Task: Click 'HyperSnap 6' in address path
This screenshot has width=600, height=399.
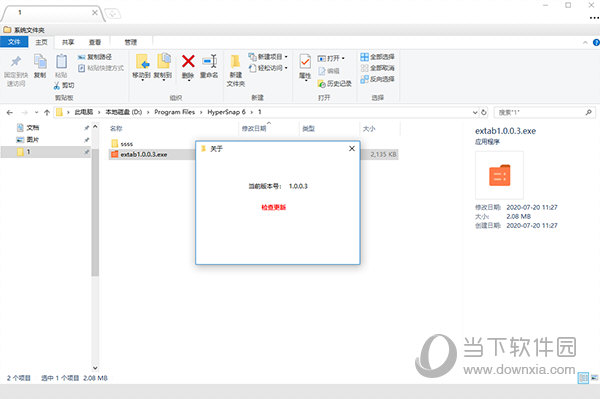Action: [x=226, y=112]
